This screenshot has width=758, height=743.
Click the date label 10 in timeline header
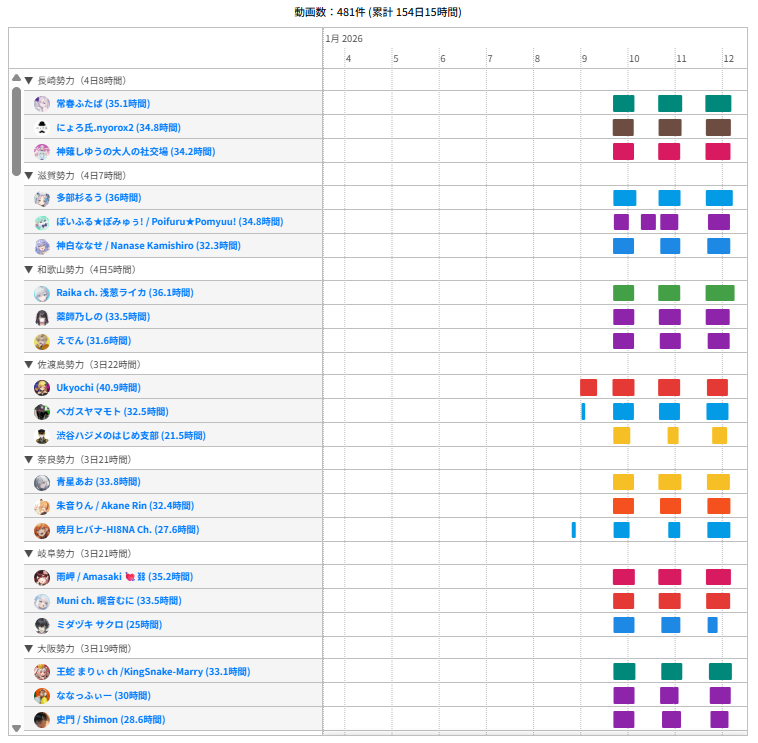634,58
